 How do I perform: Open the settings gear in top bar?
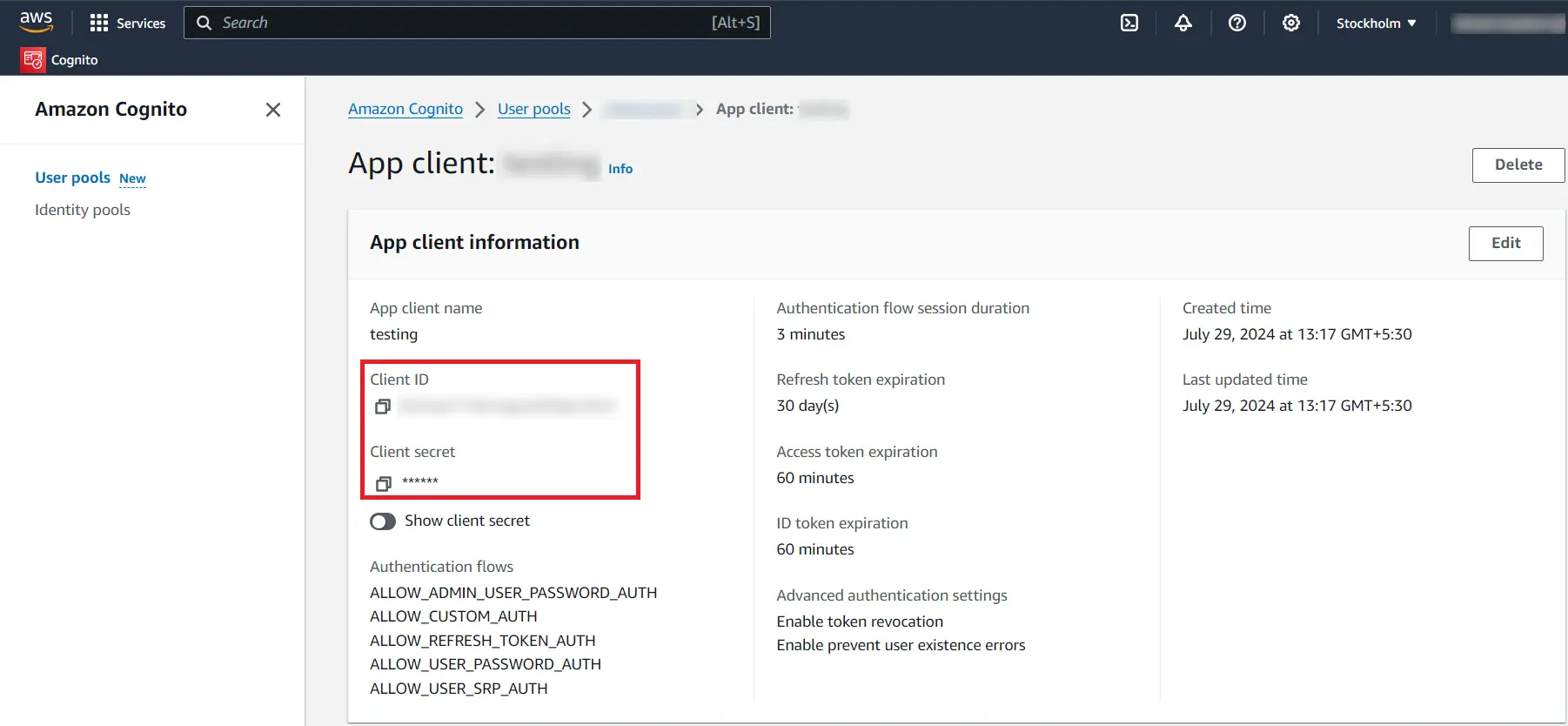[x=1291, y=24]
